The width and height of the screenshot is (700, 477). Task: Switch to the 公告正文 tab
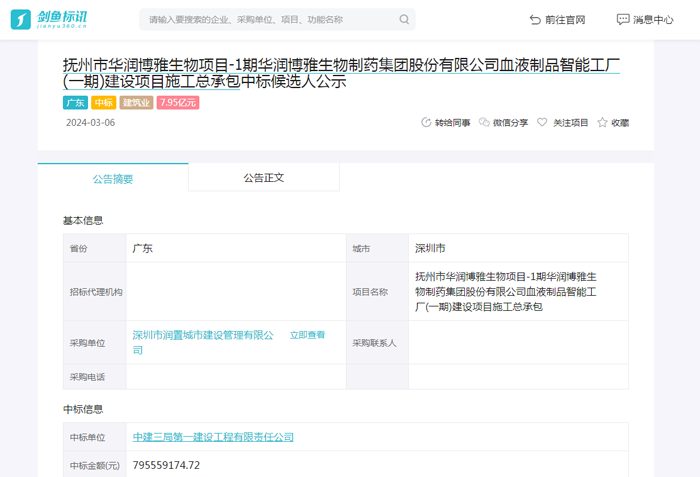click(x=264, y=178)
